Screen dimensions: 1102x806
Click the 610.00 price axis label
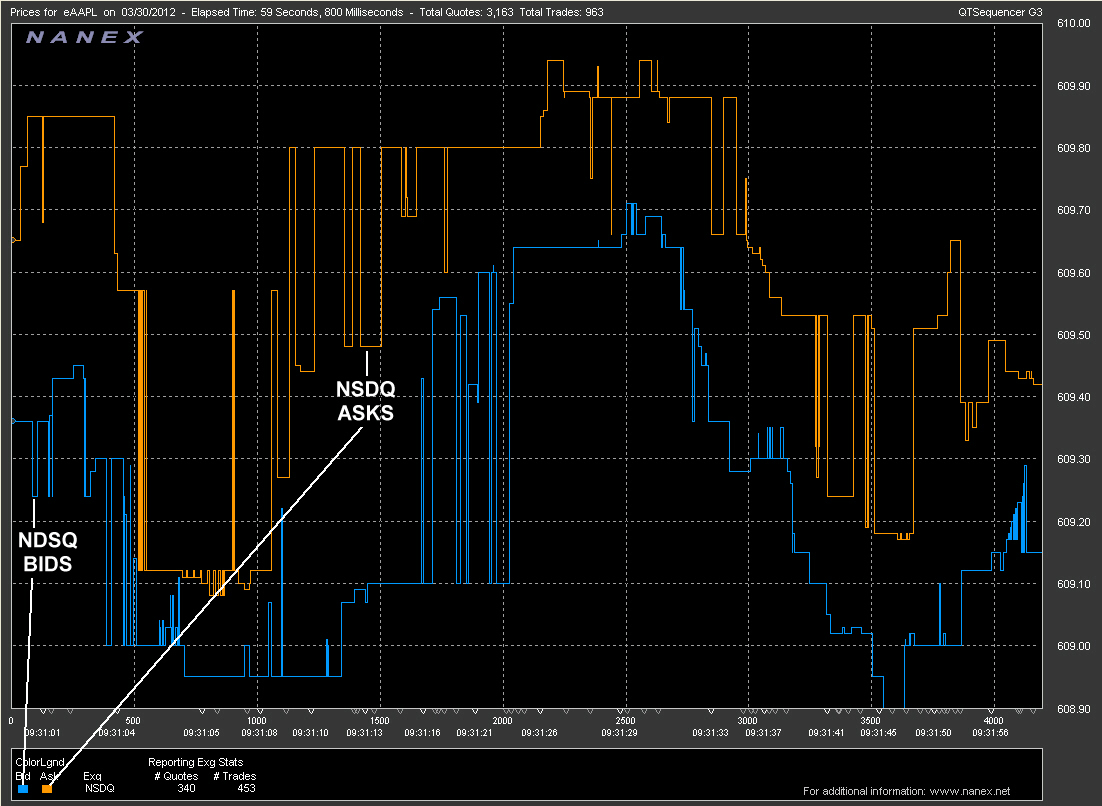pyautogui.click(x=1073, y=23)
